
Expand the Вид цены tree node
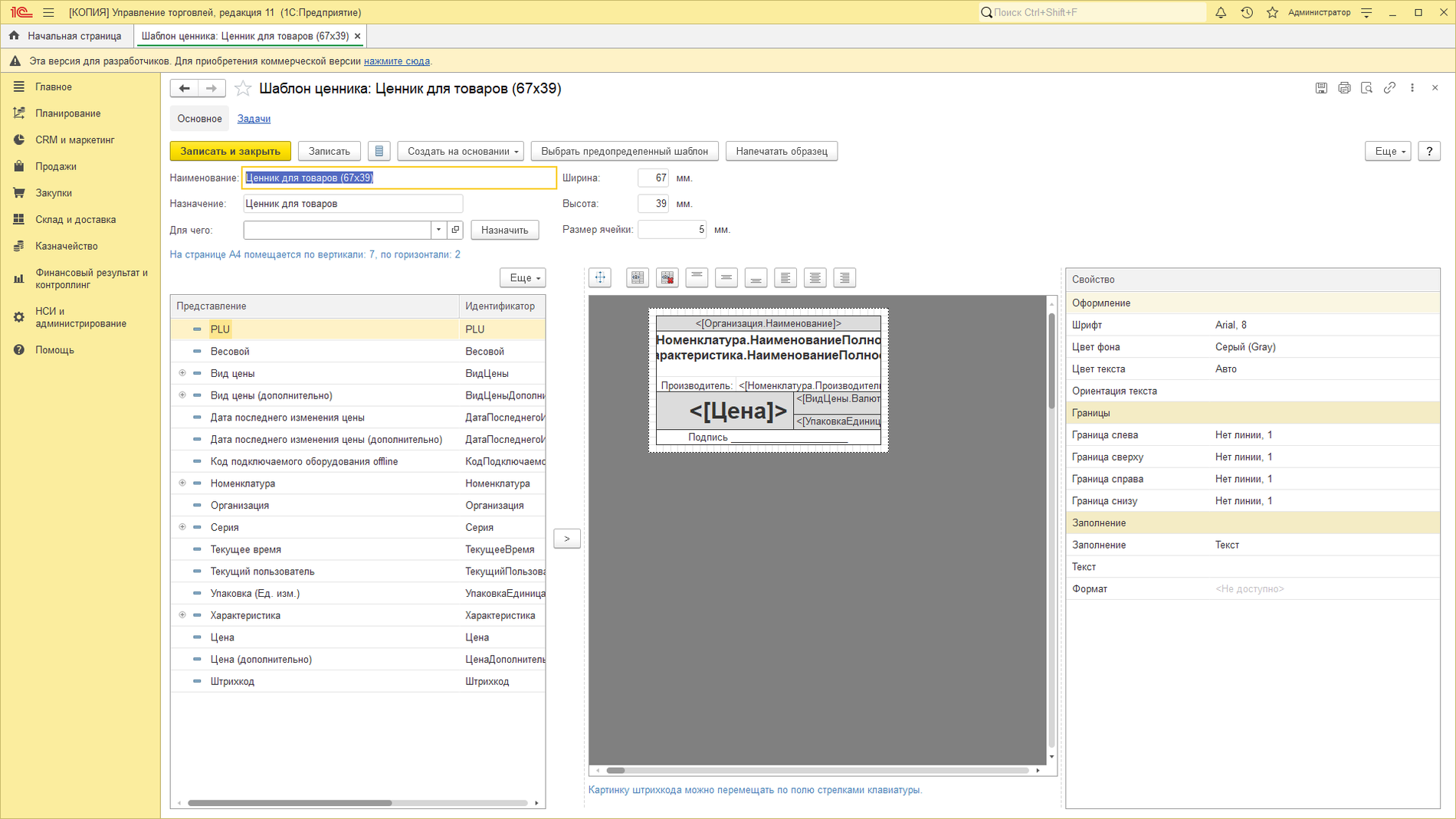(x=182, y=373)
